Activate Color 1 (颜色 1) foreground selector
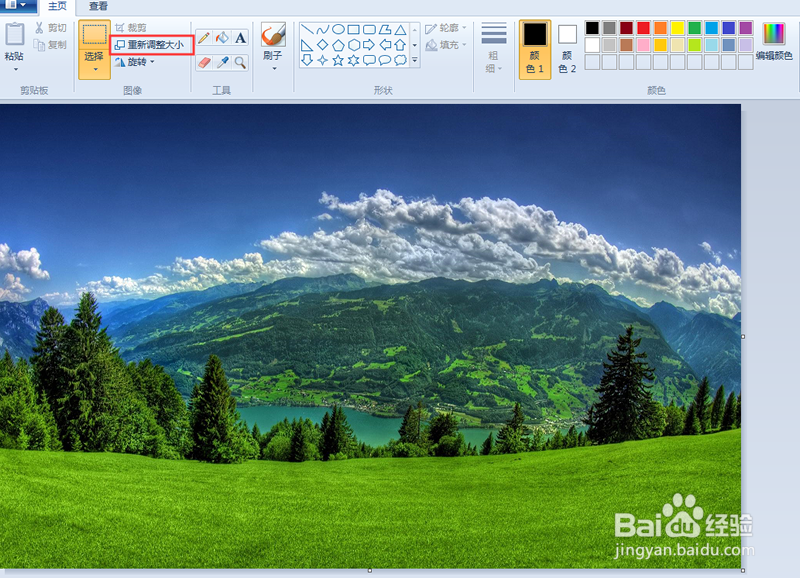The image size is (800, 578). point(535,49)
